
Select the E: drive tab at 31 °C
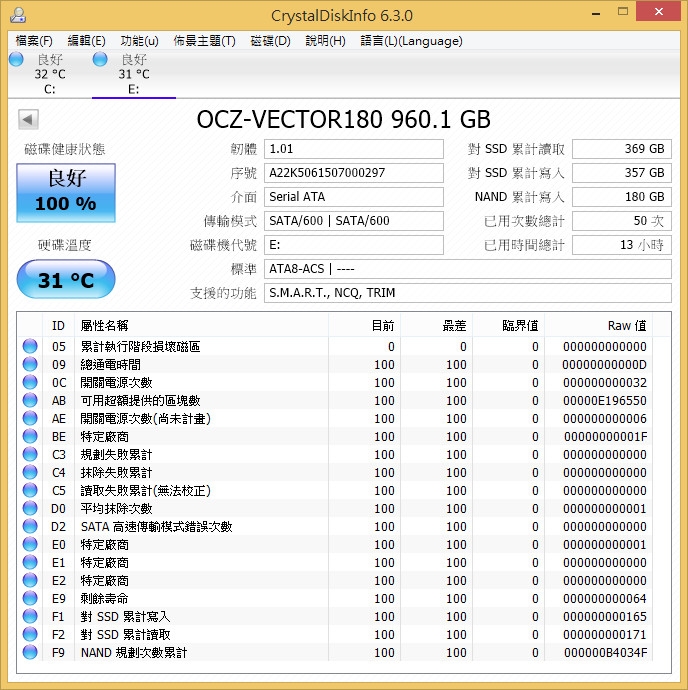click(x=134, y=74)
